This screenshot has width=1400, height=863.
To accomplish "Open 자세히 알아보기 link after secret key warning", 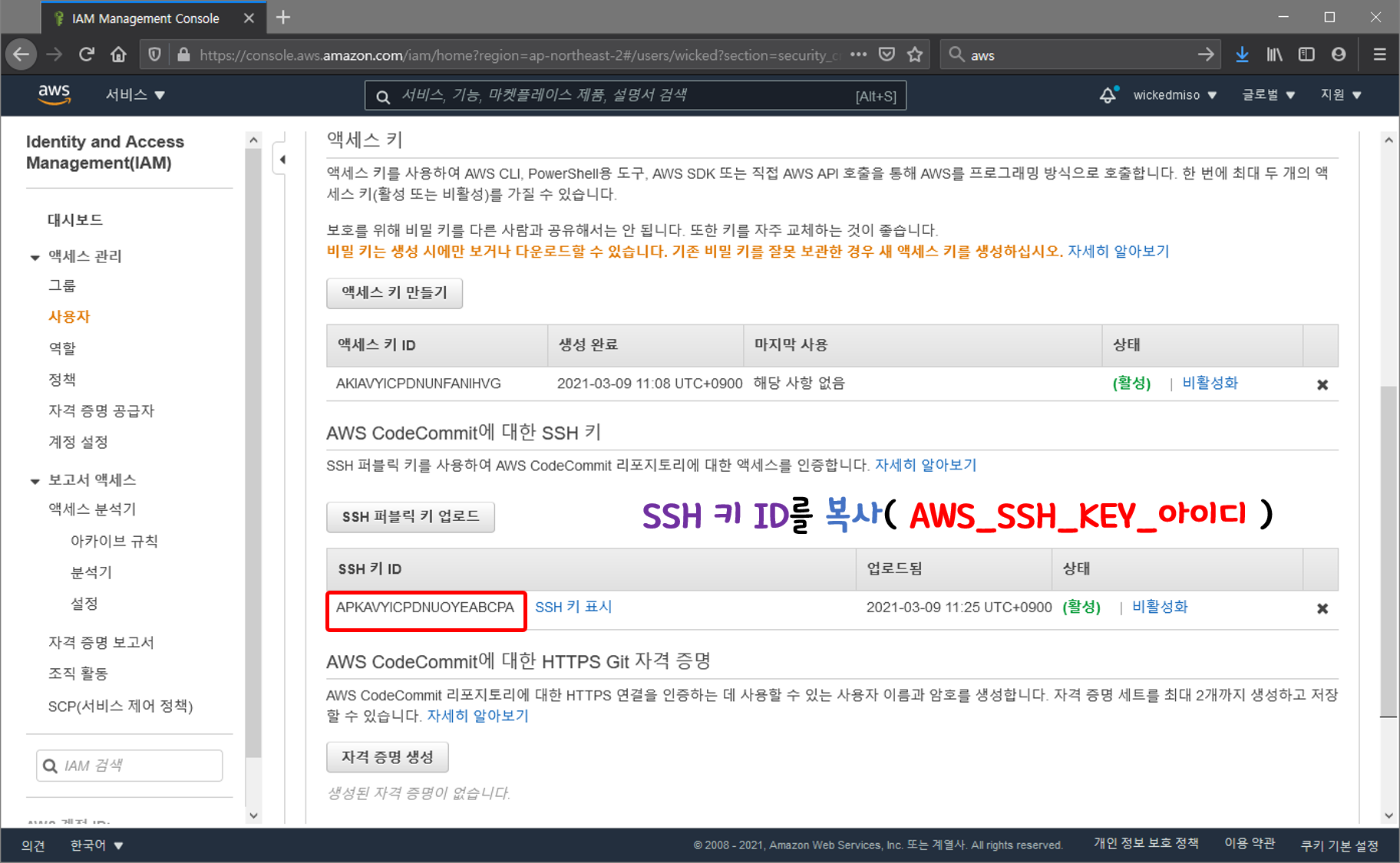I will click(x=1118, y=252).
